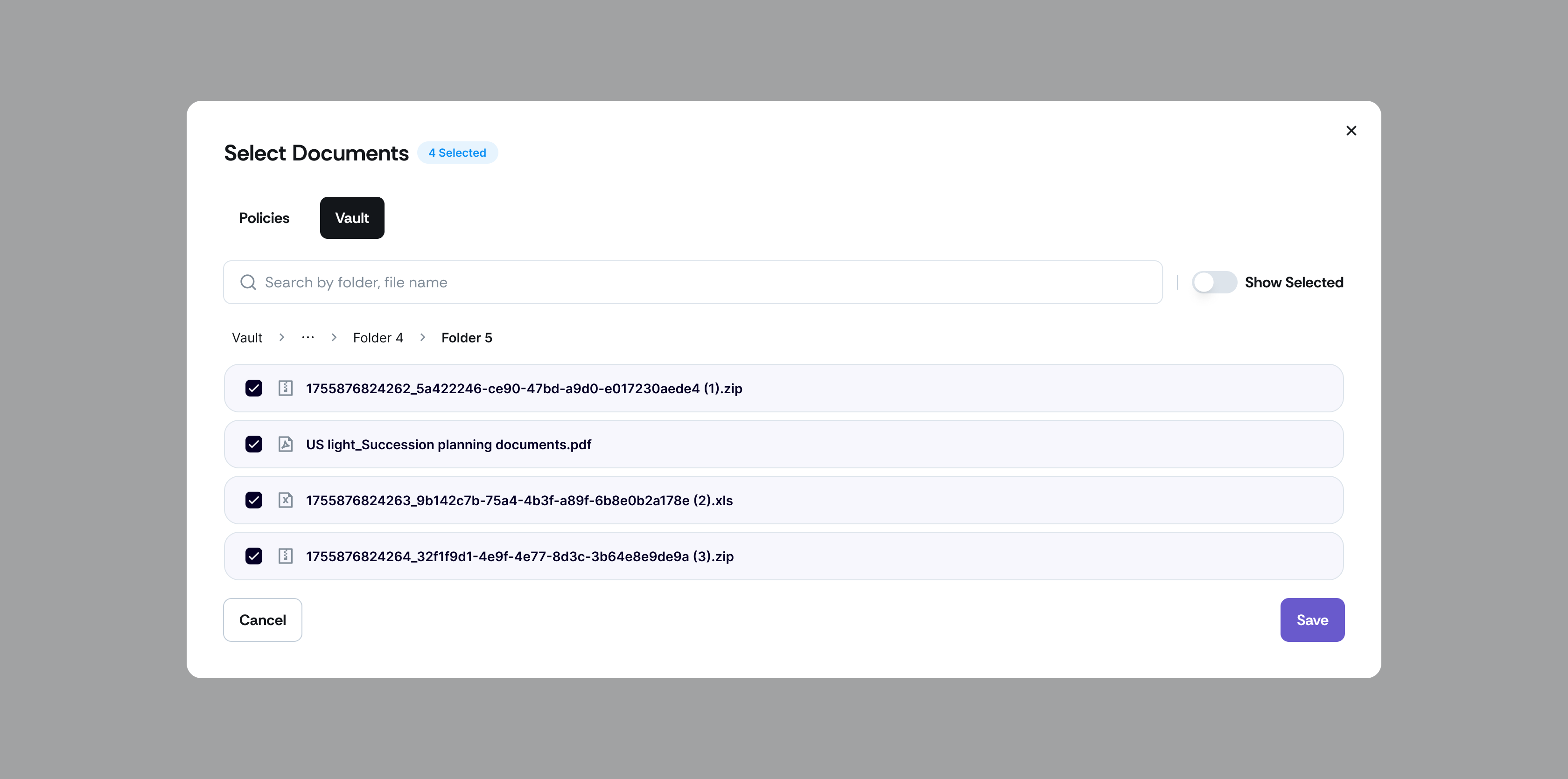This screenshot has width=1568, height=779.
Task: Click the PDF icon for Succession planning
Action: (x=286, y=444)
